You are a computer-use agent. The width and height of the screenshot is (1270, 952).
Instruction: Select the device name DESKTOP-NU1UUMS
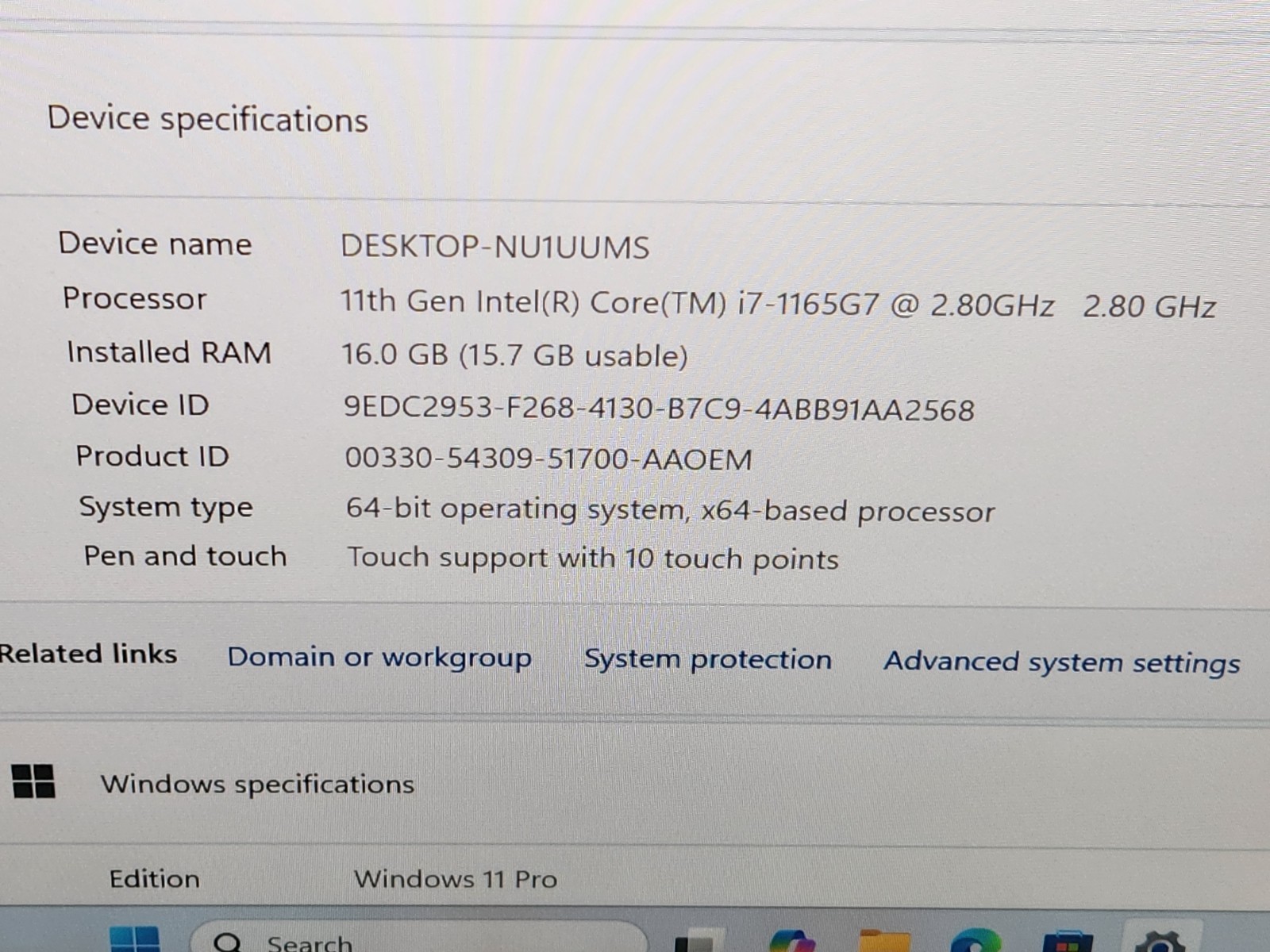point(495,248)
